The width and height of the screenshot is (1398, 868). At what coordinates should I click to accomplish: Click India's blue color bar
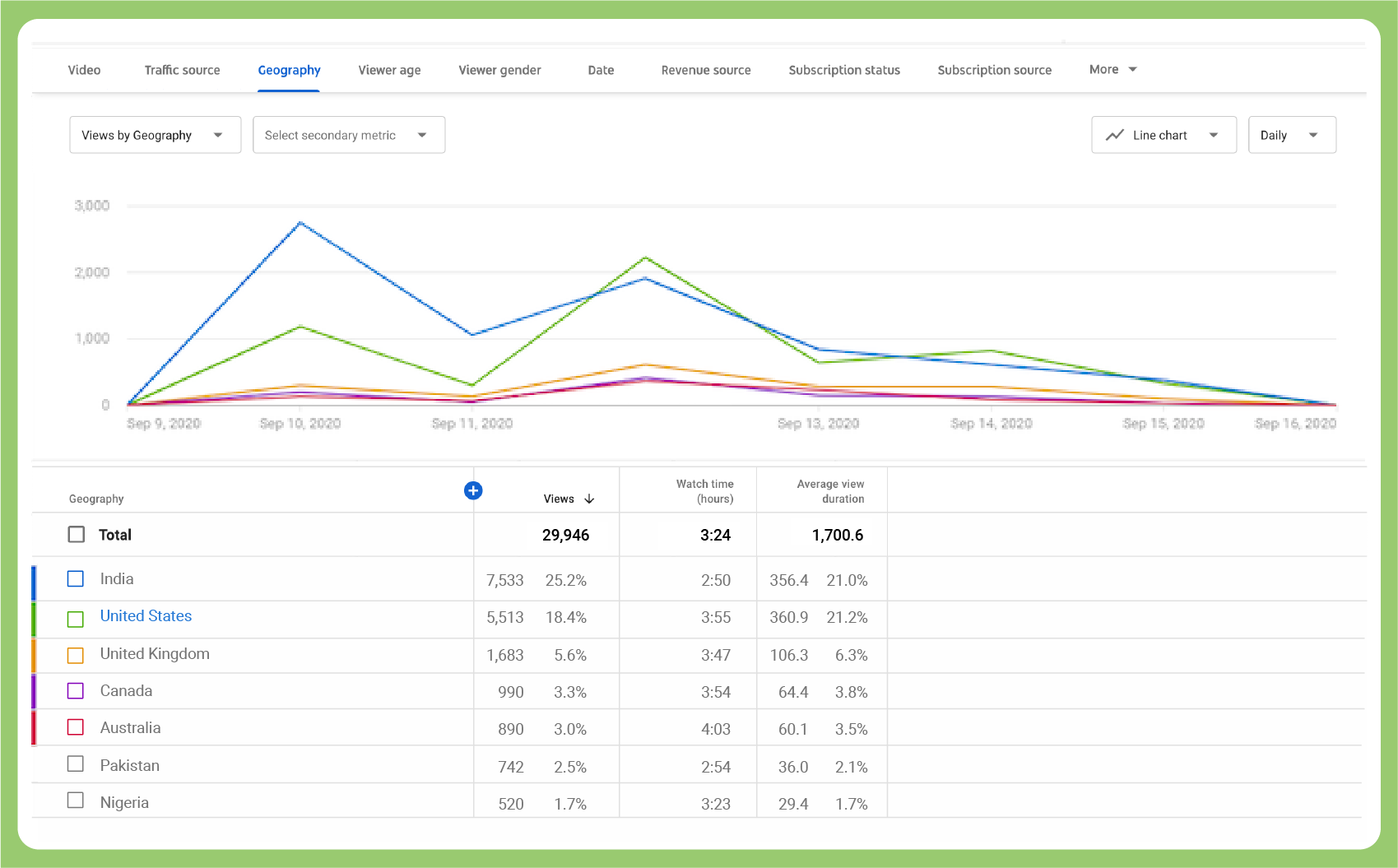tap(34, 583)
